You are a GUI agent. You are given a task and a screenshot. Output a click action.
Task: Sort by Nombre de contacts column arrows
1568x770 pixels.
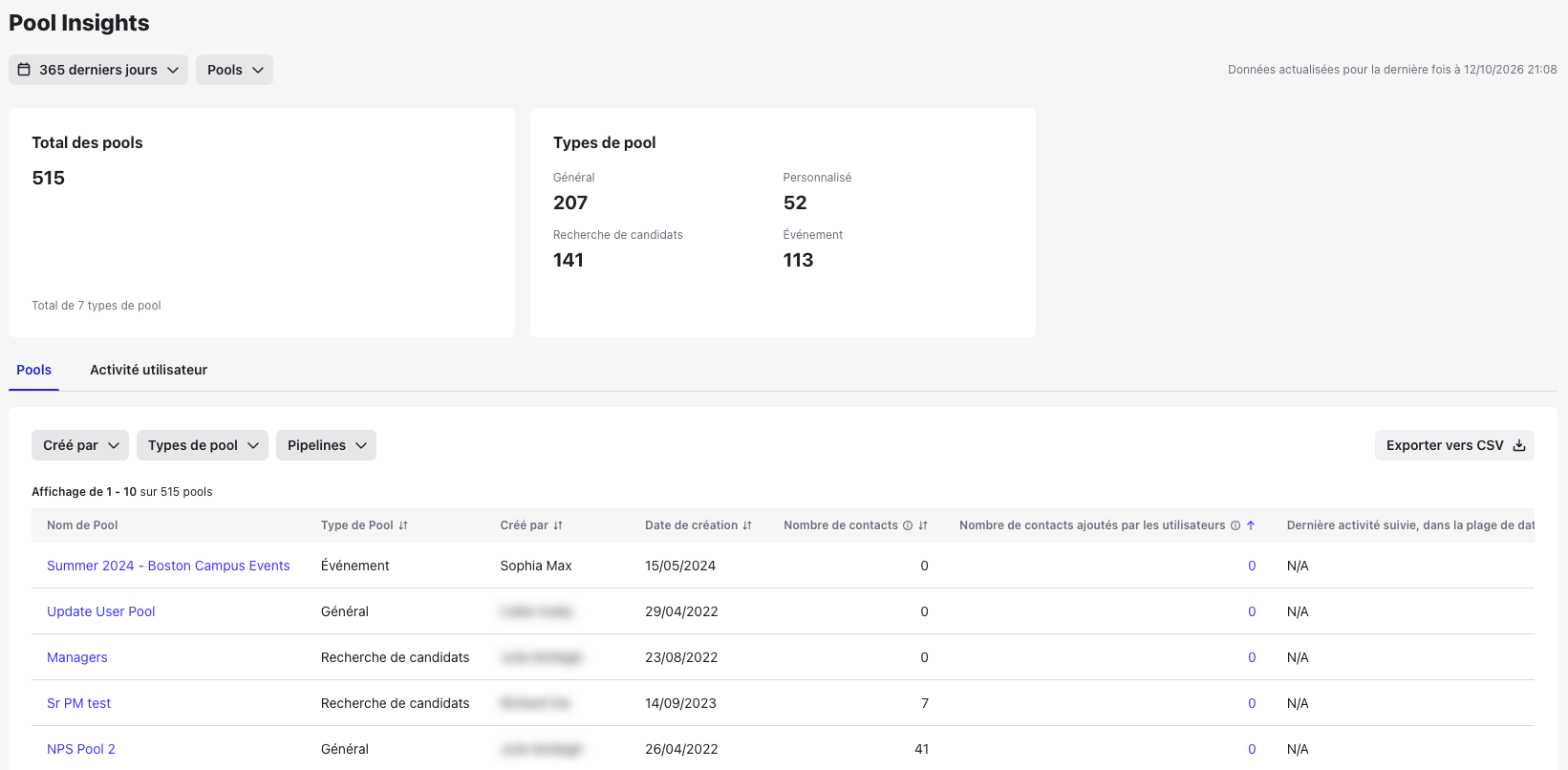pyautogui.click(x=923, y=525)
